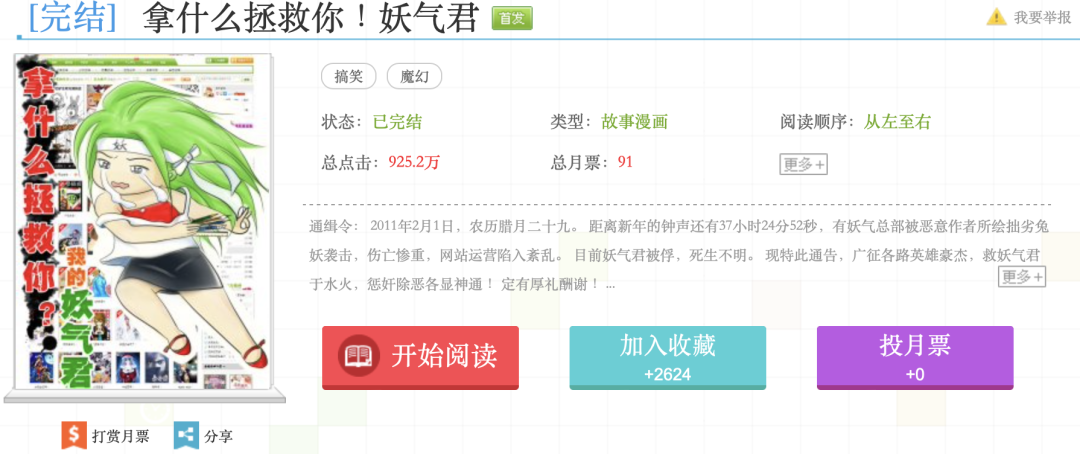Click the book icon on 开始阅读
Viewport: 1080px width, 454px height.
pos(358,356)
